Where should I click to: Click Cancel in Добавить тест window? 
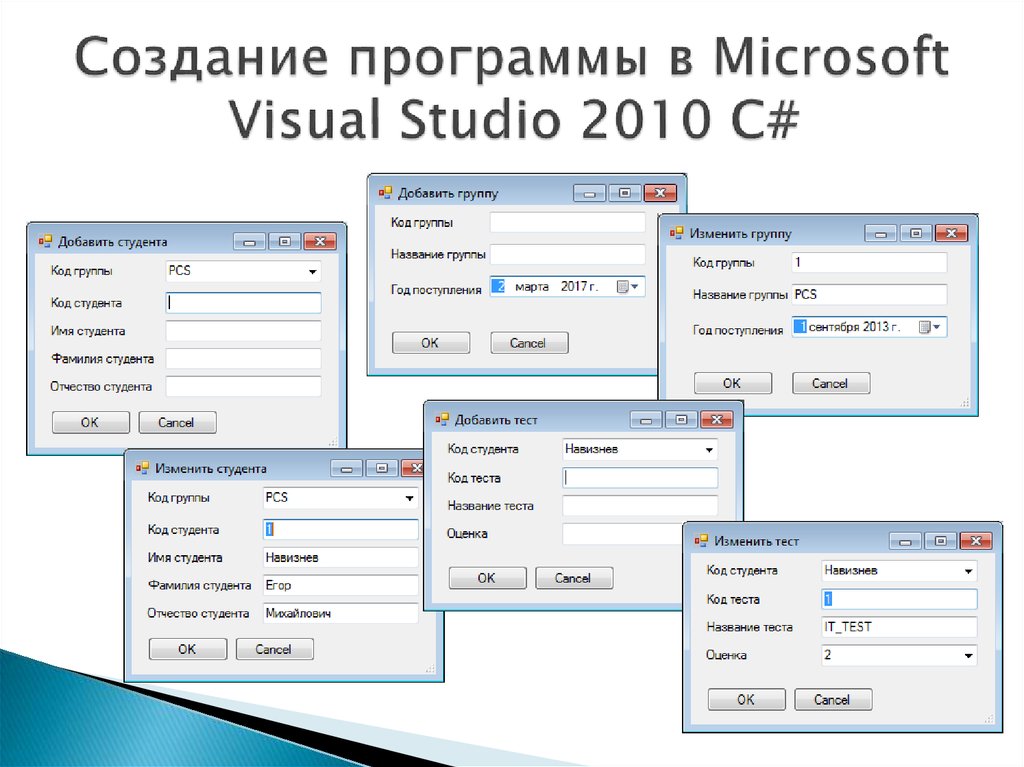[x=573, y=578]
